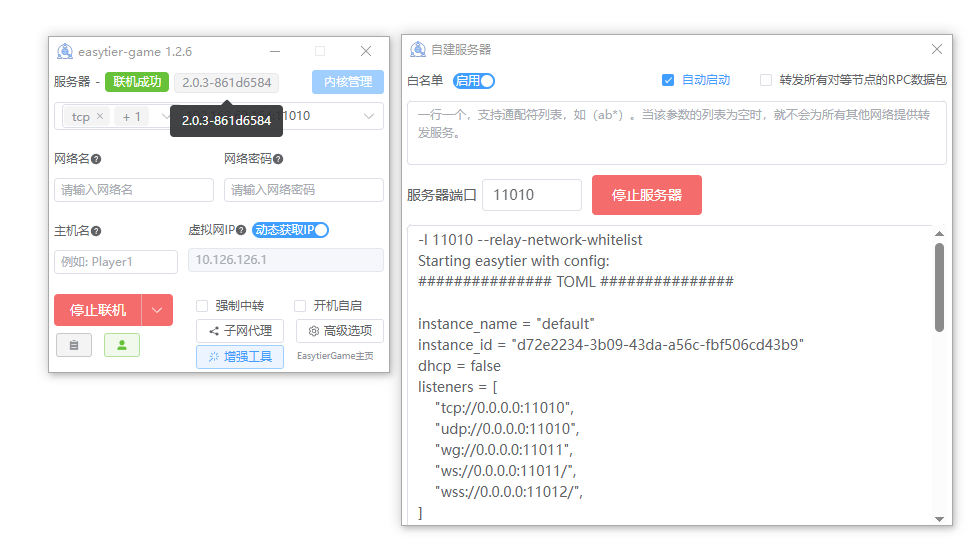Open the stop-connection split dropdown arrow

click(157, 310)
